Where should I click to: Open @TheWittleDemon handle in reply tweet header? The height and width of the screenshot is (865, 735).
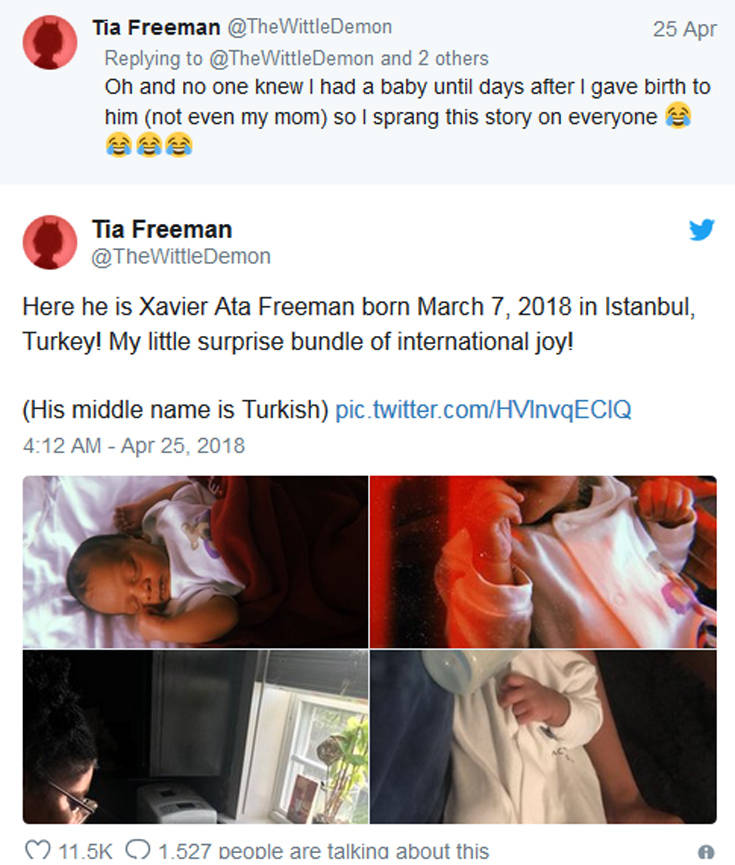pos(310,26)
